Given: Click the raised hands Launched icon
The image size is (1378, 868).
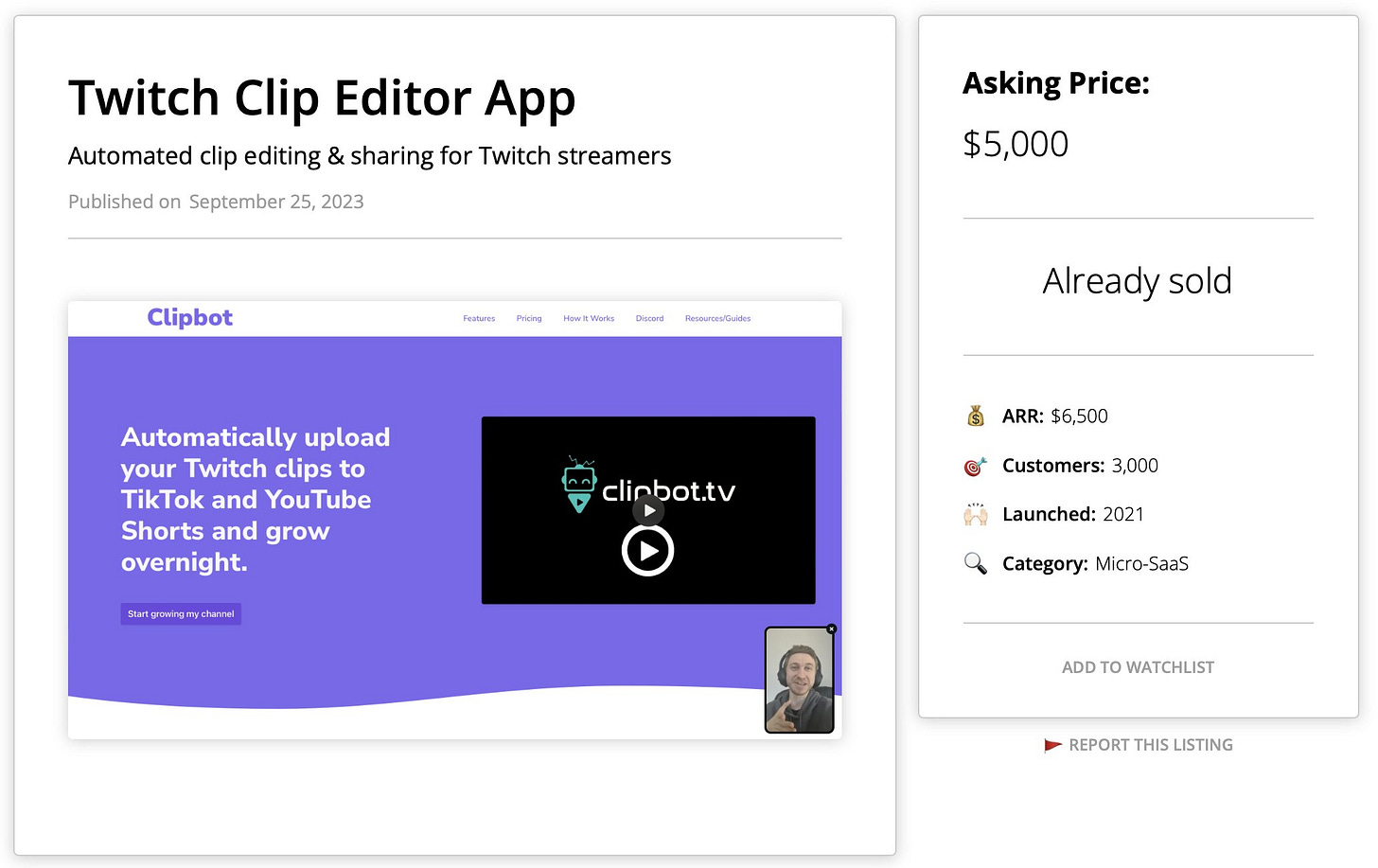Looking at the screenshot, I should [976, 514].
